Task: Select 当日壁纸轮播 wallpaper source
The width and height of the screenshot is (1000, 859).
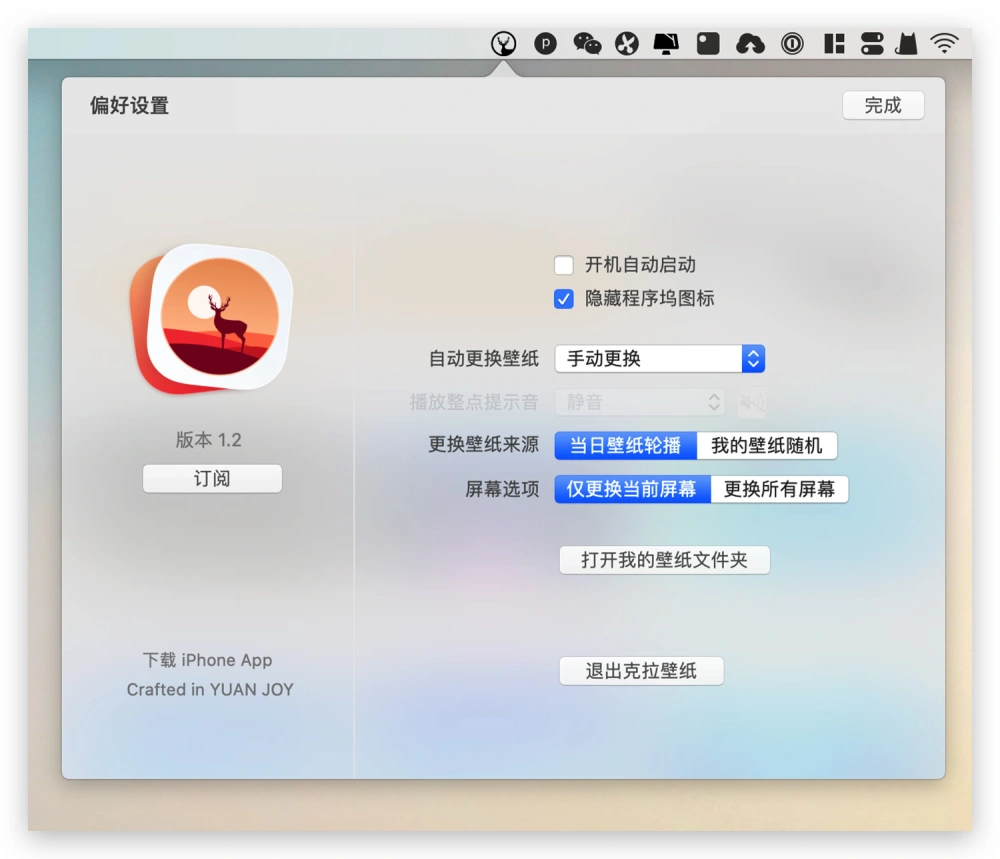Action: tap(626, 445)
